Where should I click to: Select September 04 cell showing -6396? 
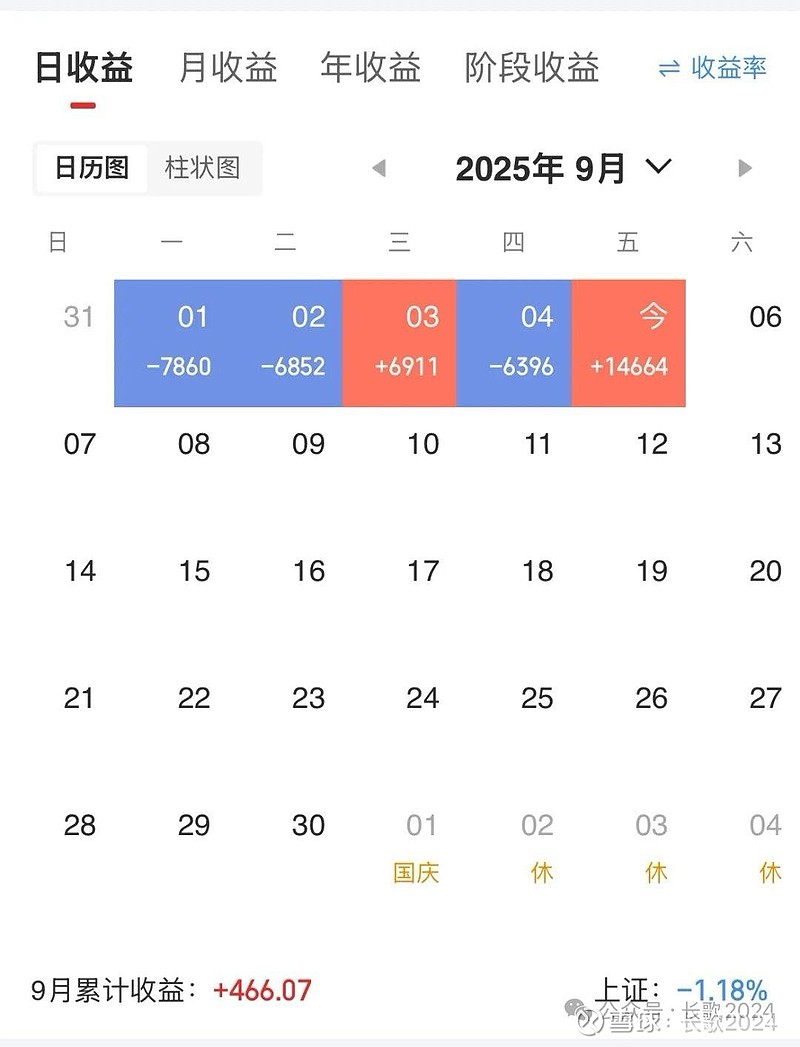[x=514, y=343]
